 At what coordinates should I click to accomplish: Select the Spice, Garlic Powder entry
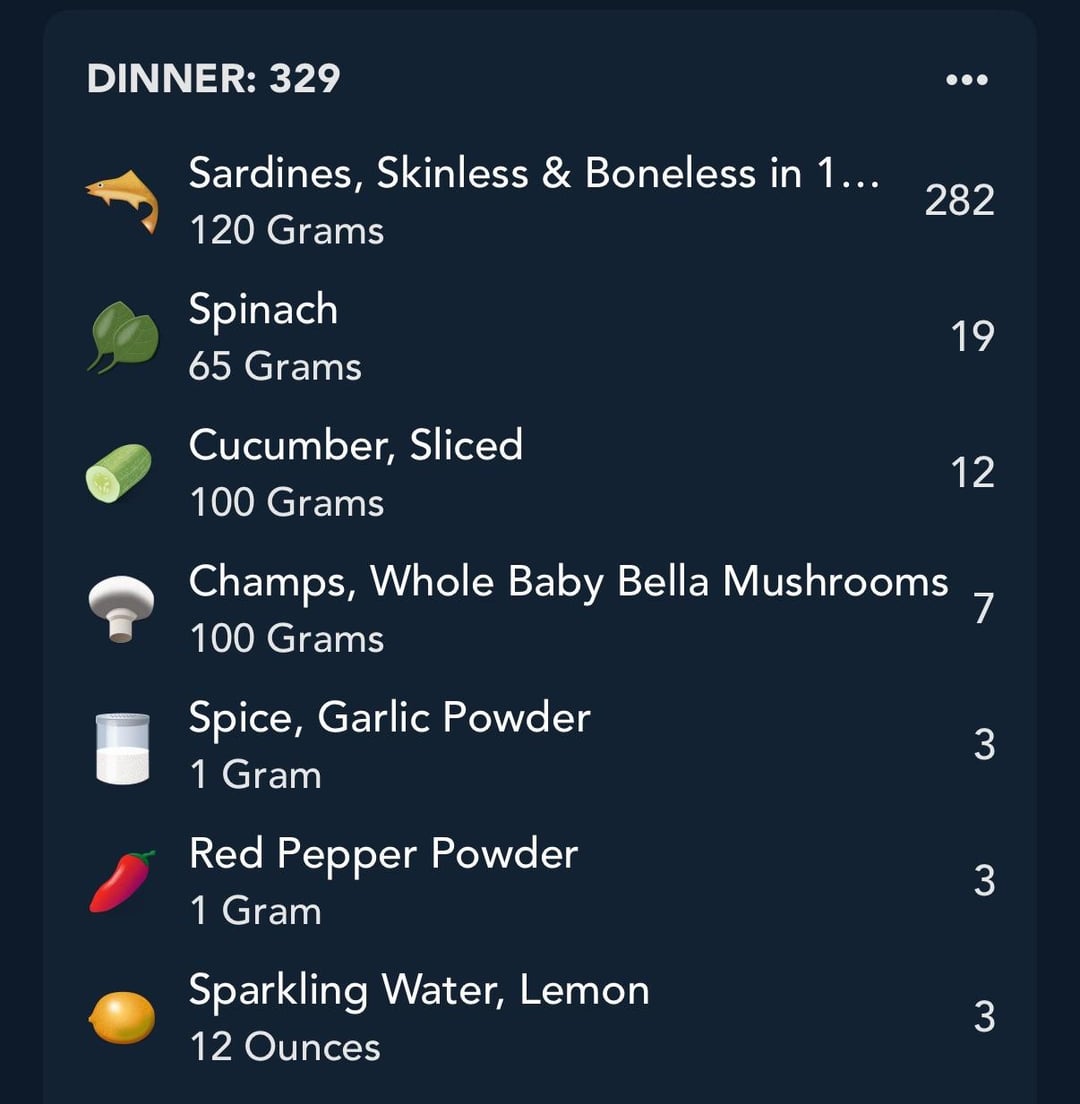click(x=540, y=745)
